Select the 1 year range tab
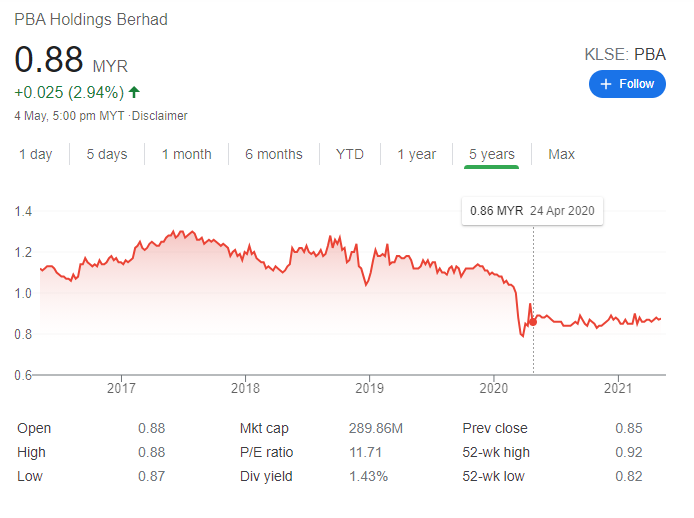 (416, 154)
